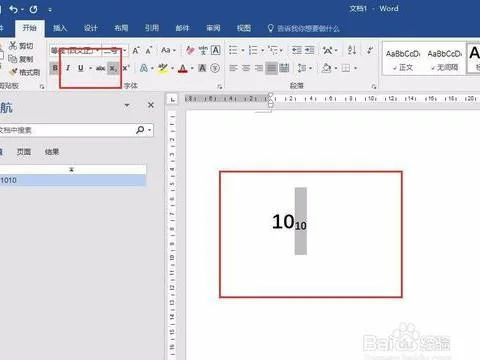Open the 引用 (References) tab
This screenshot has height=360, width=480.
coord(152,28)
